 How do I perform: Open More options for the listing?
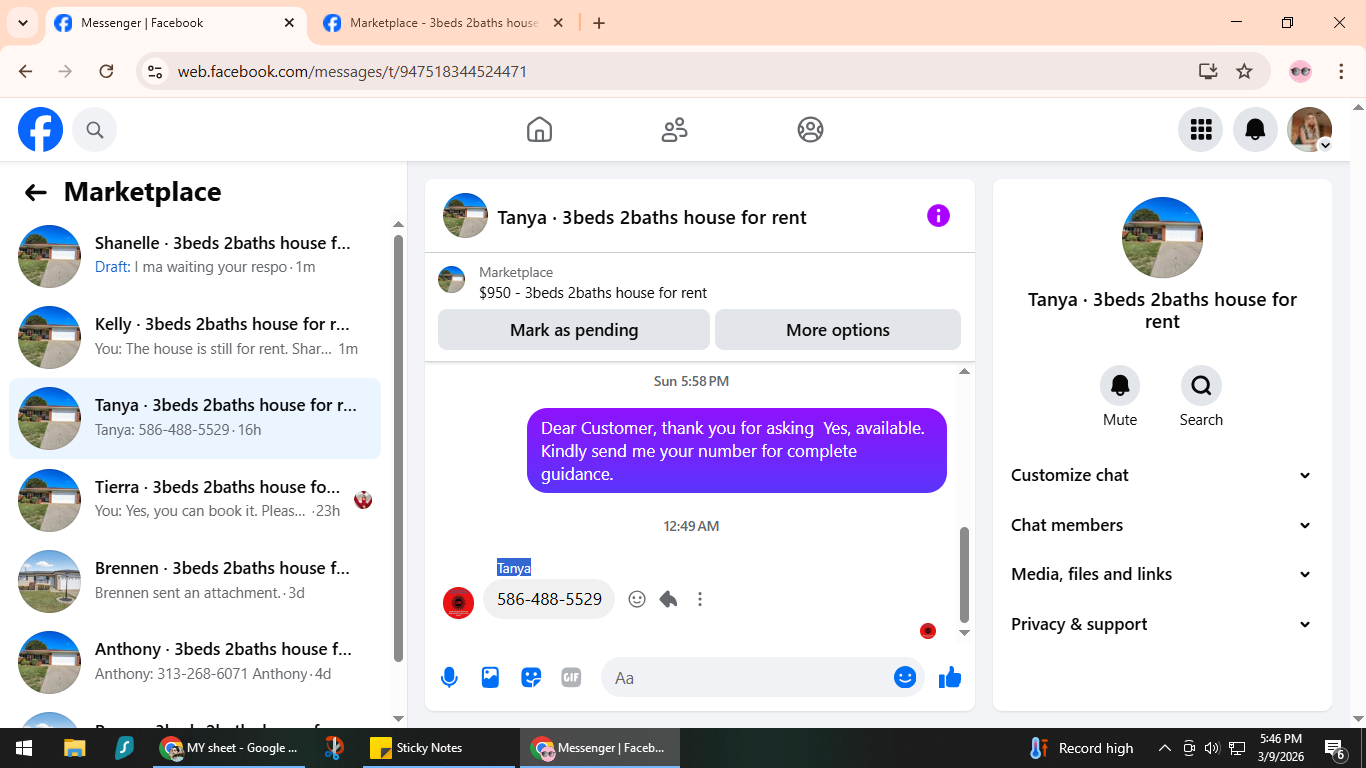tap(838, 330)
